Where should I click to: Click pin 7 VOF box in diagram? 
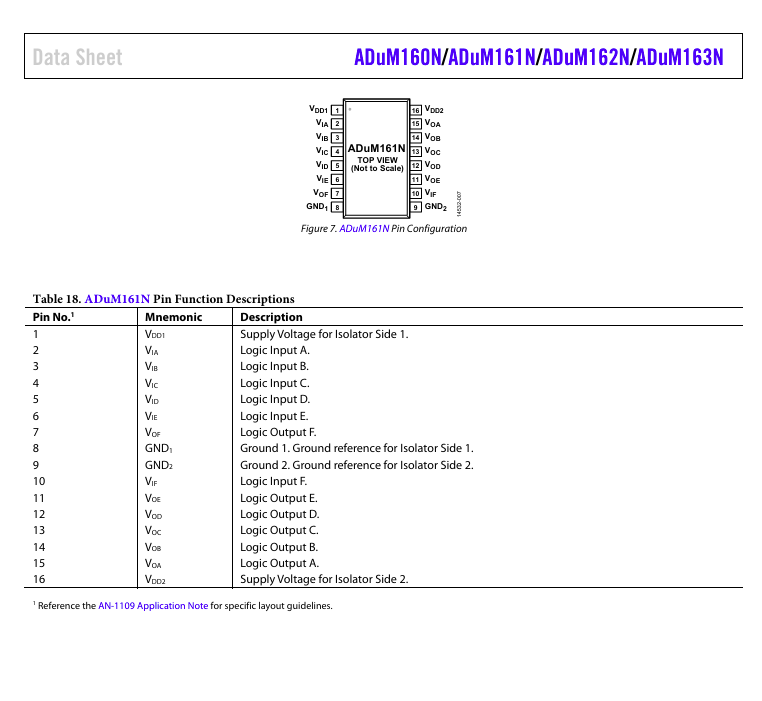tap(337, 193)
